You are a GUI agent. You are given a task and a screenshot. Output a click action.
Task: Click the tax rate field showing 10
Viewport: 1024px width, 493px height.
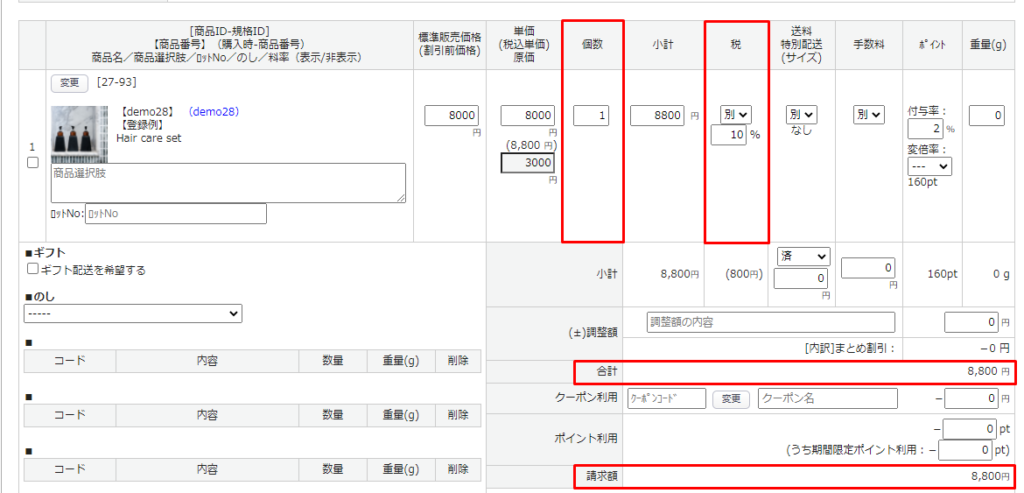coord(729,135)
